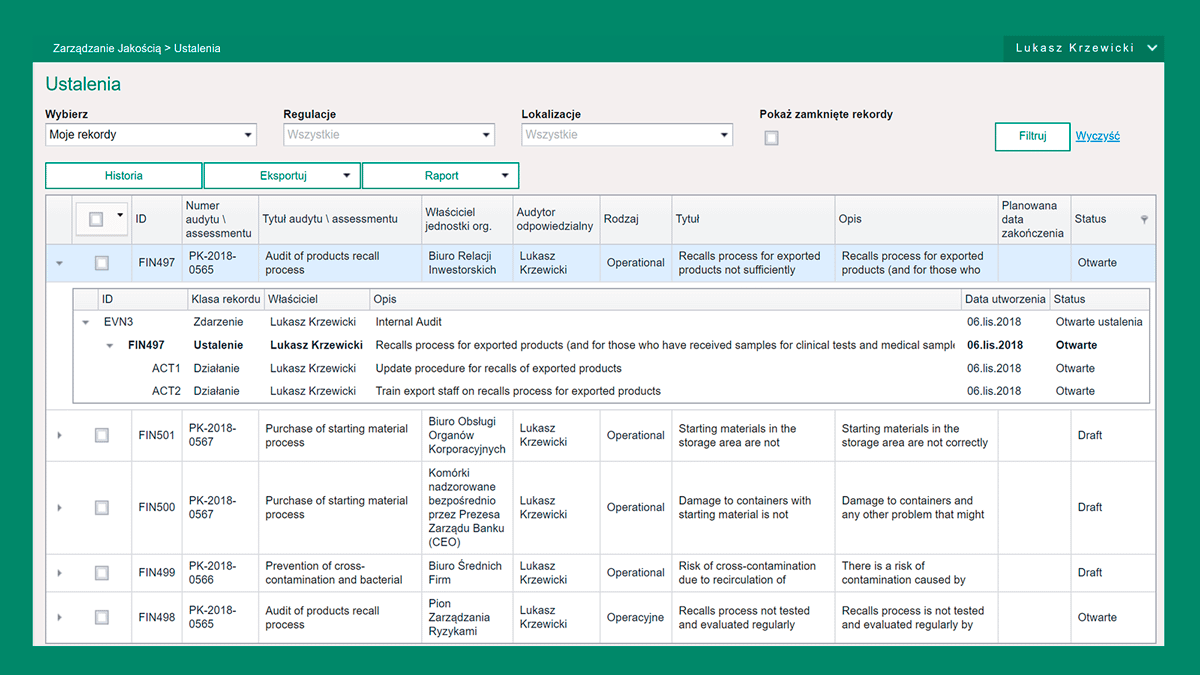Image resolution: width=1200 pixels, height=675 pixels.
Task: Expand the FIN499 row arrow
Action: point(59,573)
